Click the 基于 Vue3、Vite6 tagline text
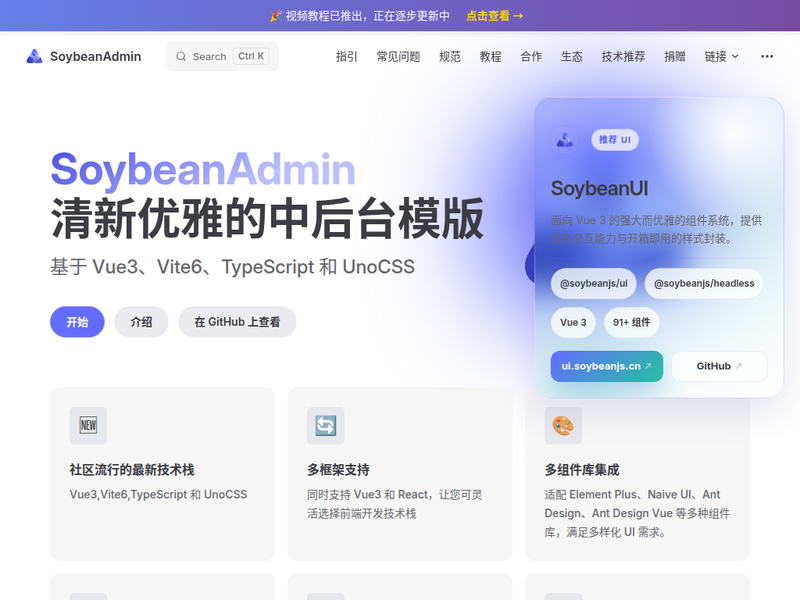This screenshot has height=600, width=800. pos(233,267)
